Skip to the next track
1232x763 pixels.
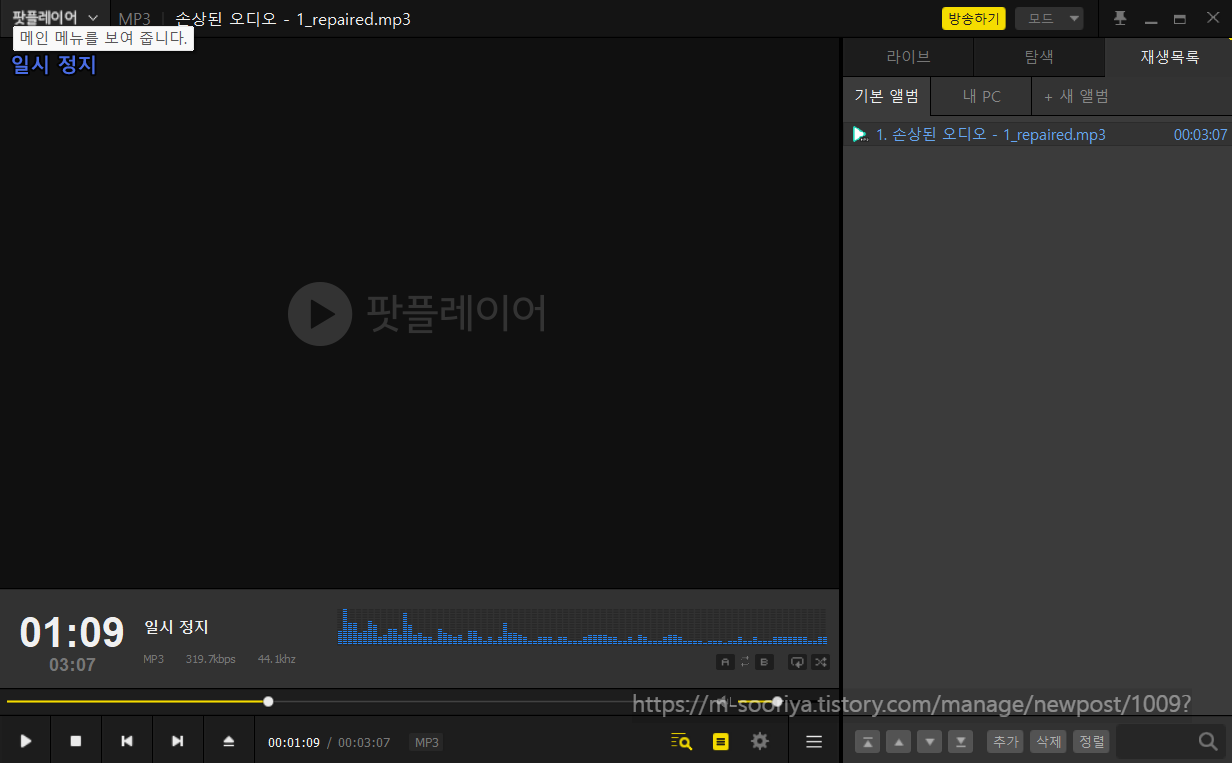(x=178, y=741)
